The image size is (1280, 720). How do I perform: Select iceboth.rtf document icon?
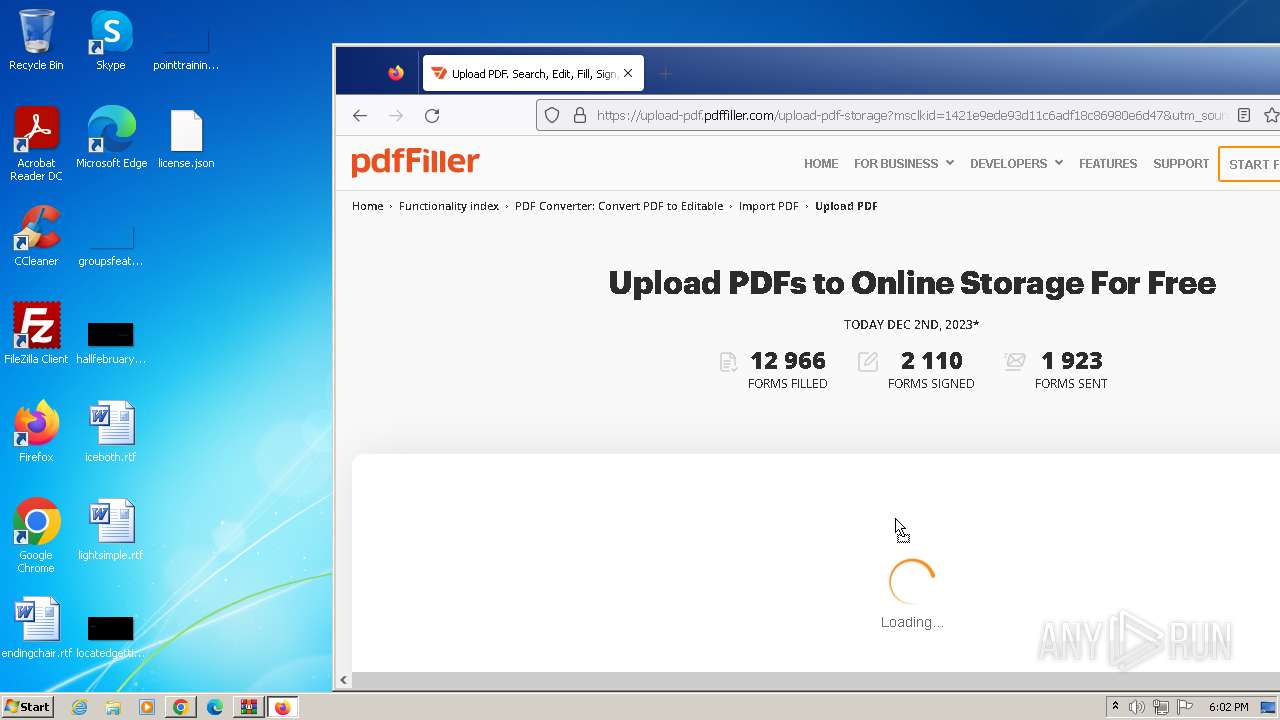pos(111,432)
